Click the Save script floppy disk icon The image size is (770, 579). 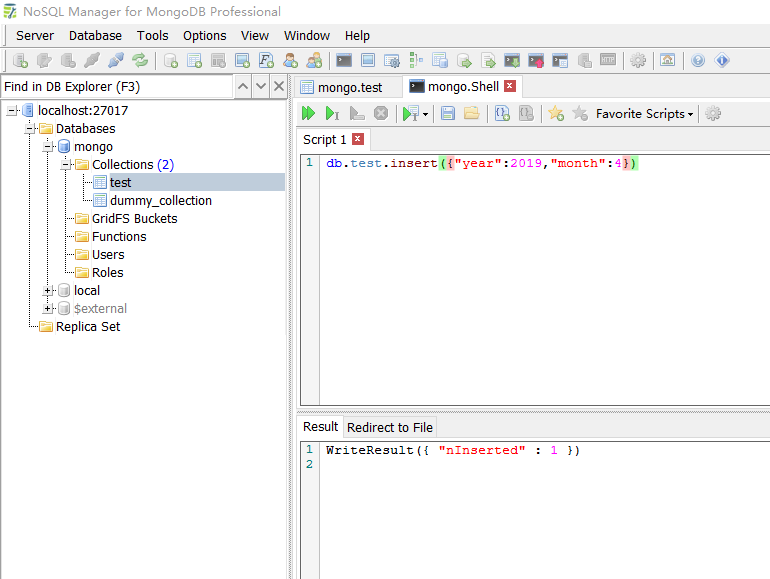click(447, 113)
